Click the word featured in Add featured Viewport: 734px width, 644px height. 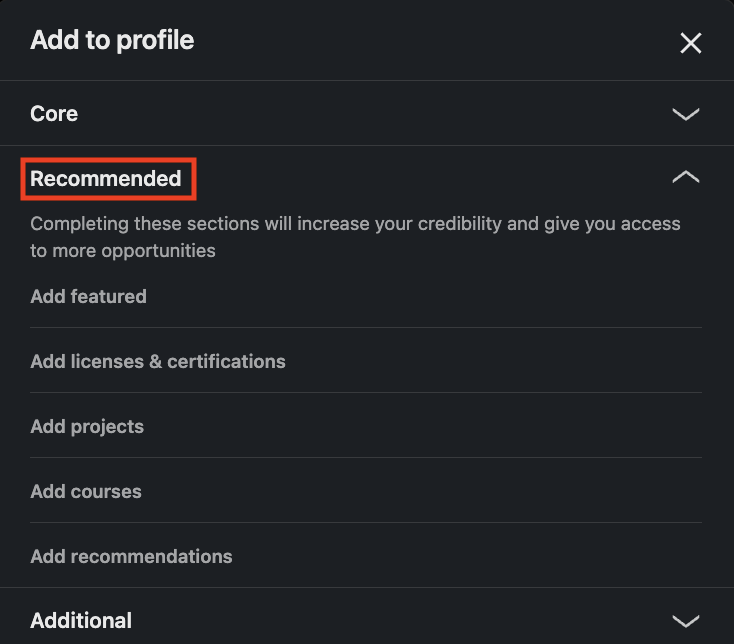[x=109, y=296]
